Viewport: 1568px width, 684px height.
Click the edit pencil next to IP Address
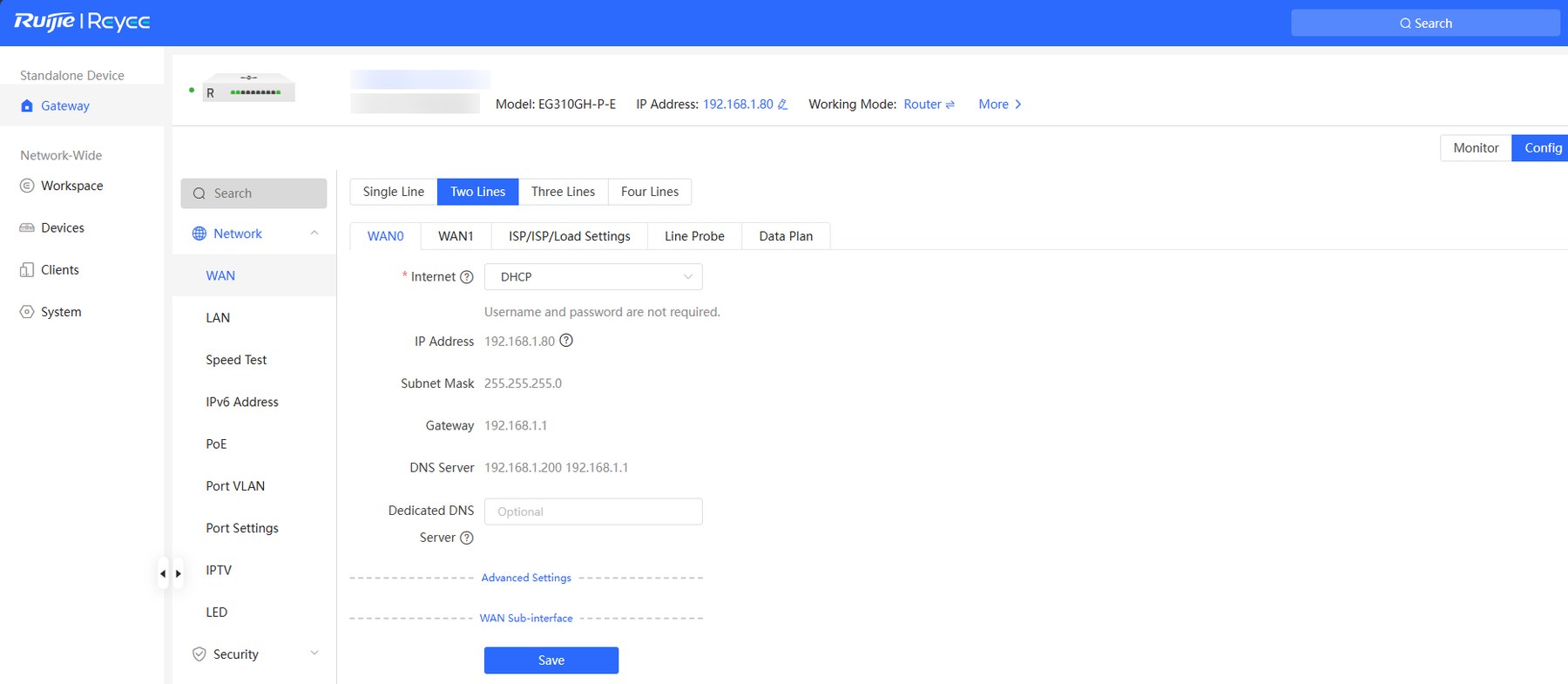pos(782,105)
